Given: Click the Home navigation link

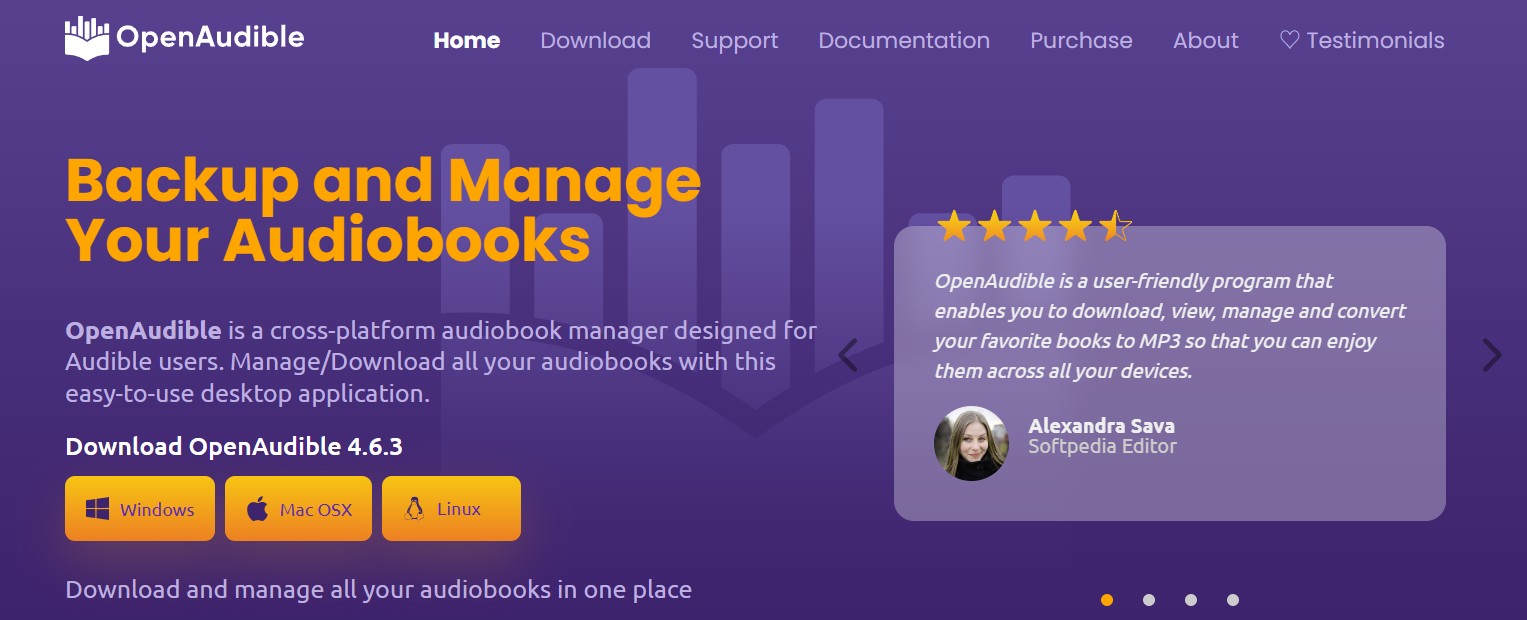Looking at the screenshot, I should click(x=466, y=40).
